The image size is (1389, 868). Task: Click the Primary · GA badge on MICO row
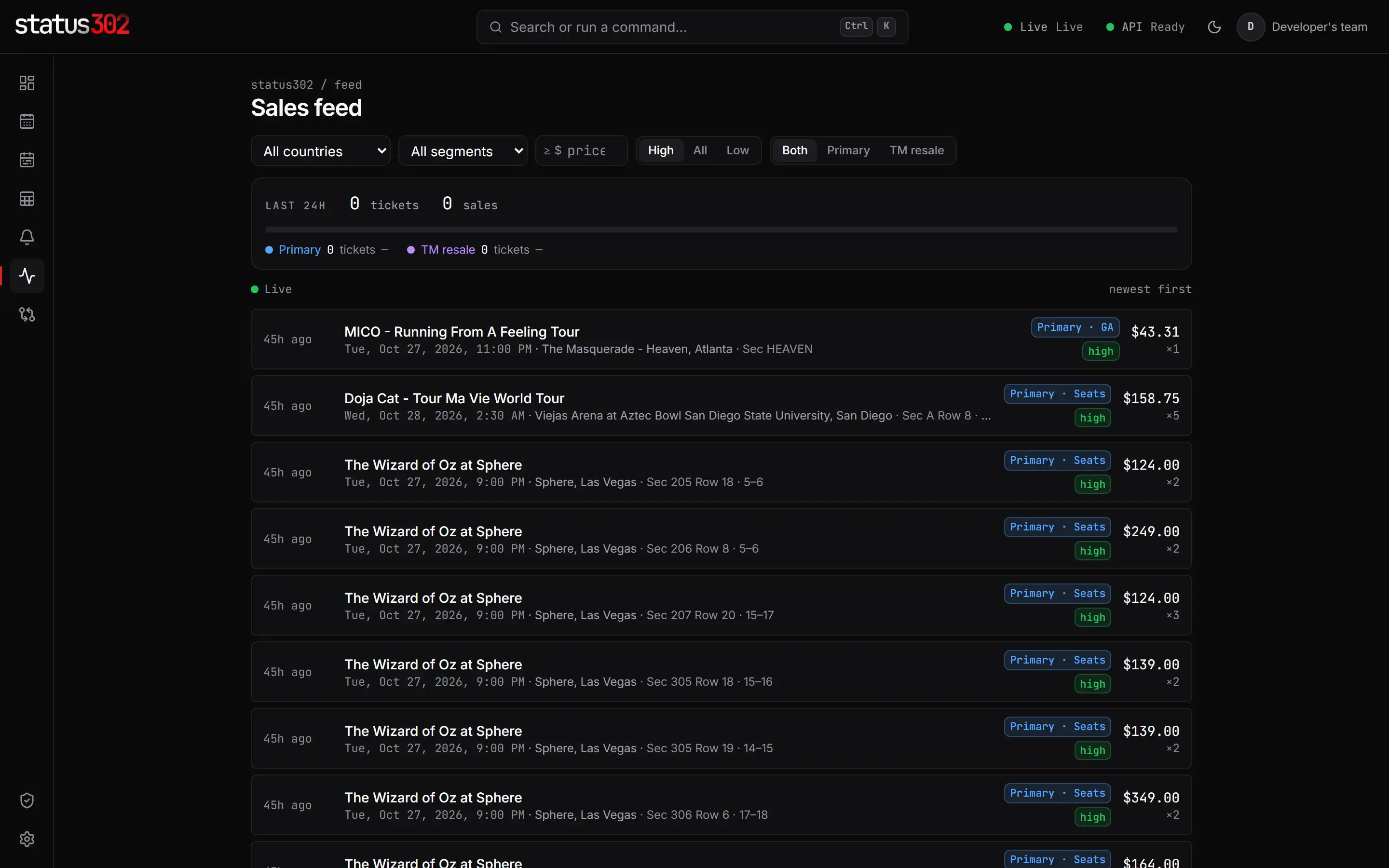pos(1075,327)
